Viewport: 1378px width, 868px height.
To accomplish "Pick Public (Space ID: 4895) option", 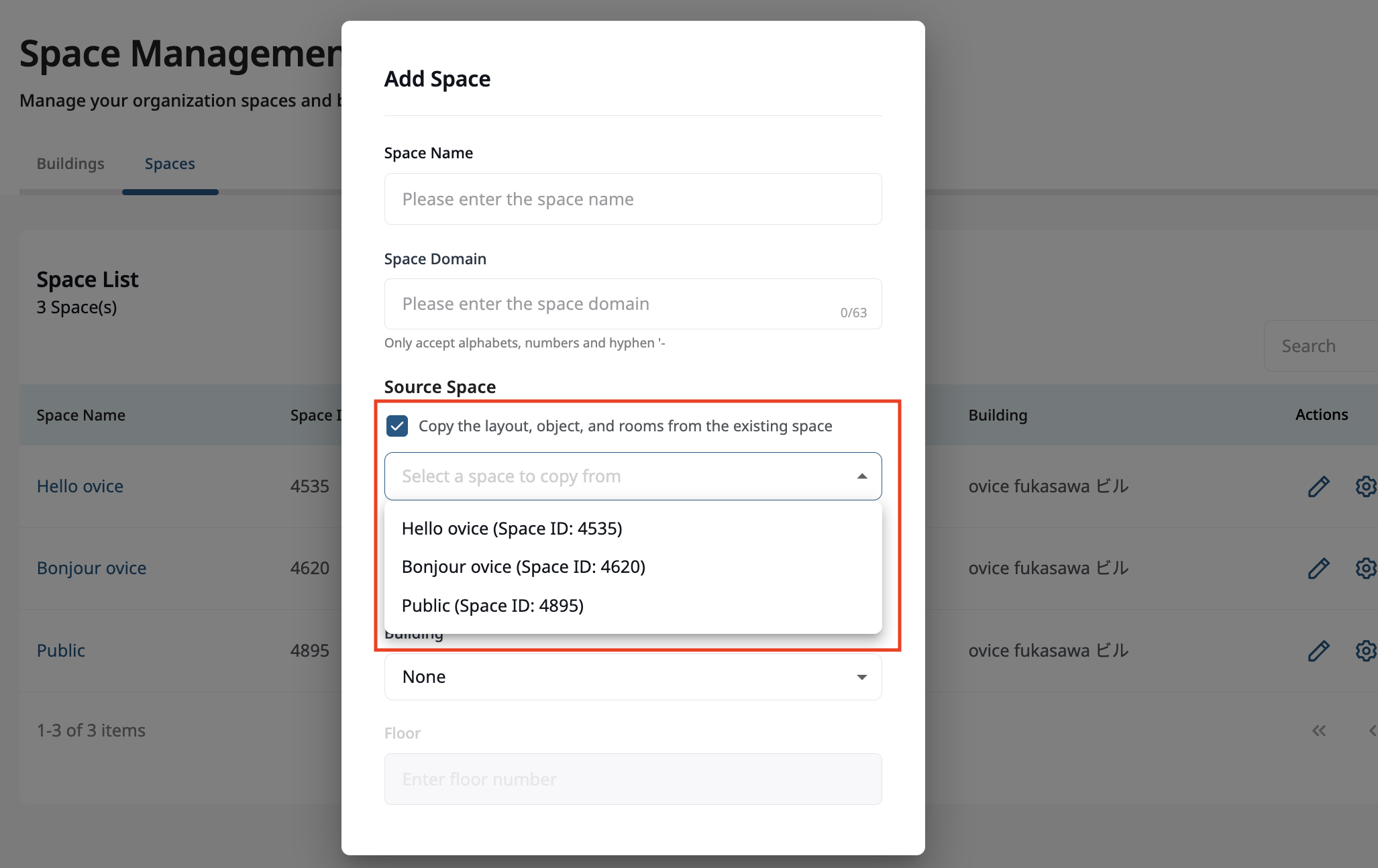I will click(492, 606).
